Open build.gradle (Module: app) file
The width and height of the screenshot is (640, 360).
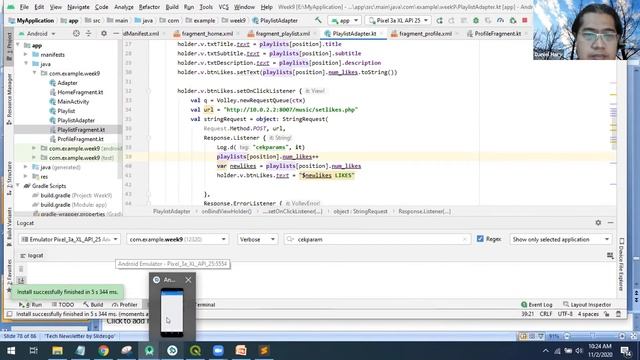(73, 204)
